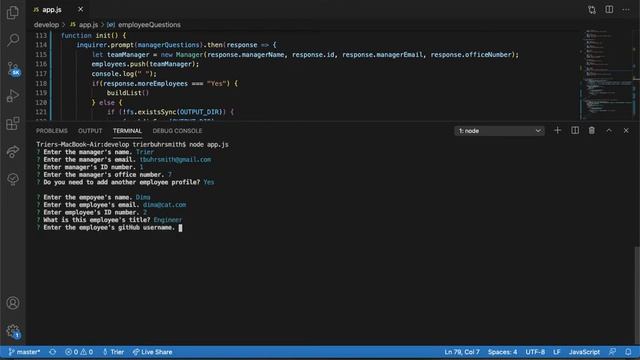Click the terminal cursor after 'gitHub username.'
The image size is (640, 360).
[x=180, y=228]
